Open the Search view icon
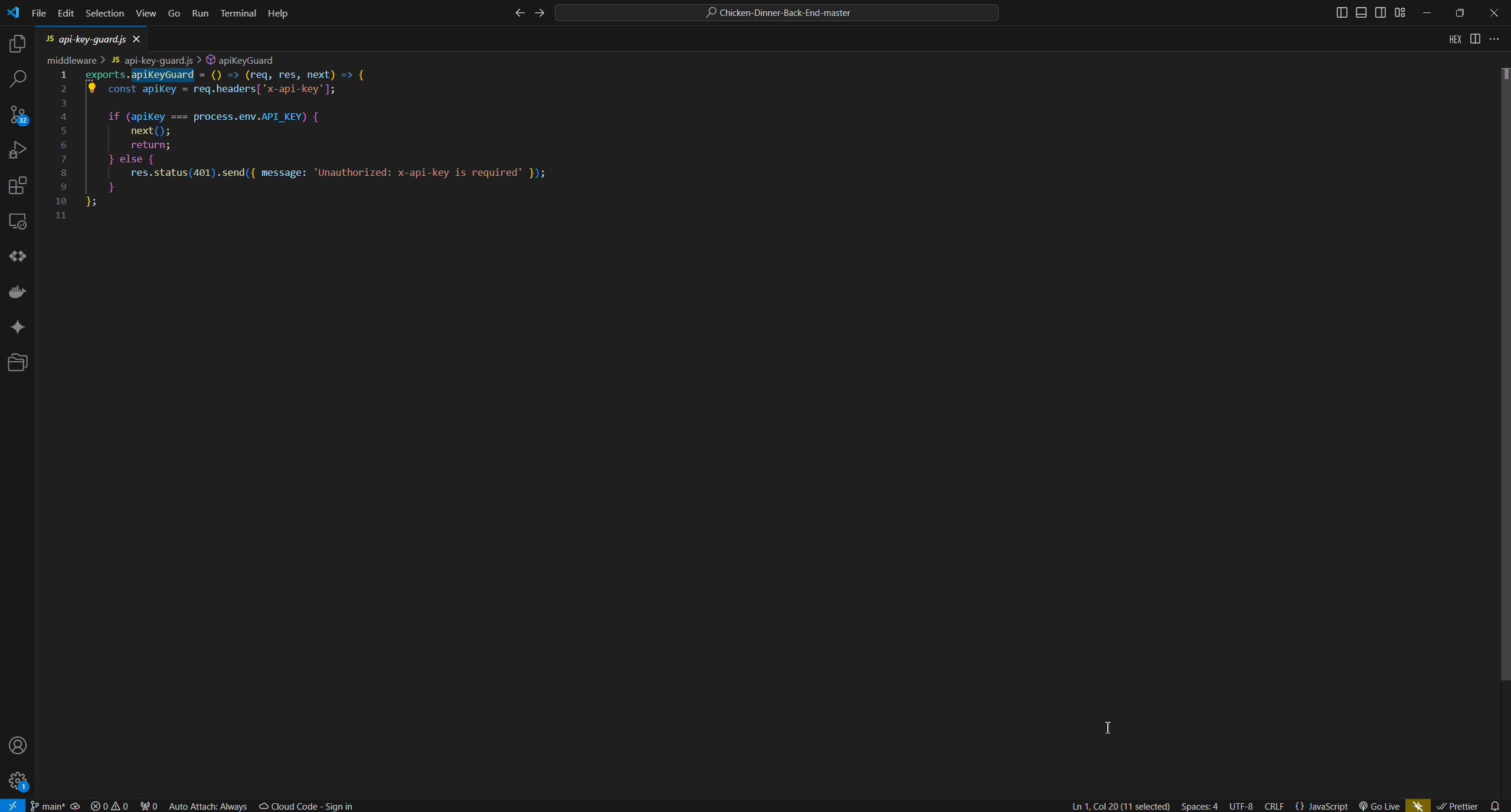The image size is (1511, 812). [18, 78]
